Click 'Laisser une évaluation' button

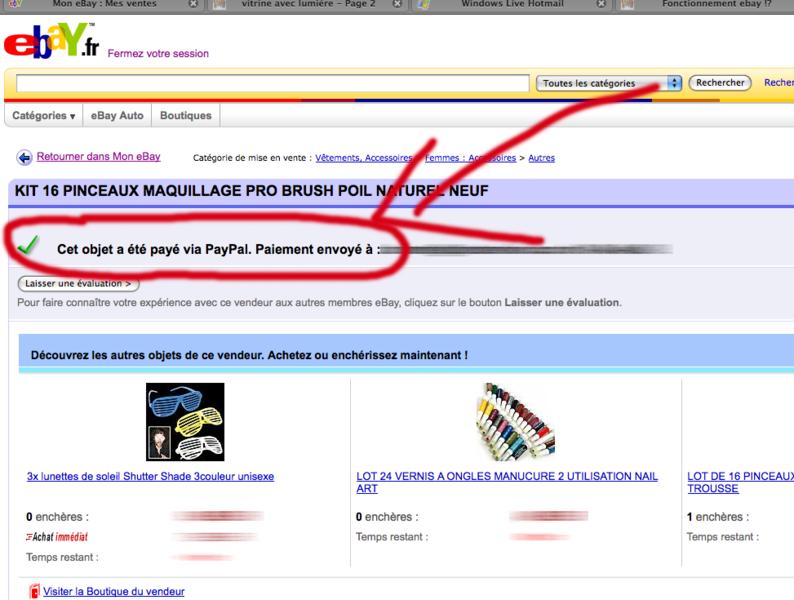78,284
